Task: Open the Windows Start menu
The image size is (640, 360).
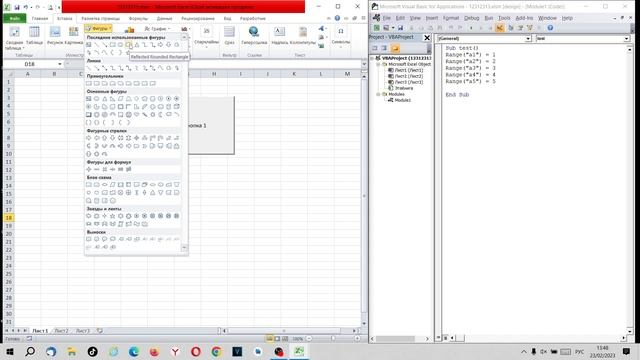Action: (10, 351)
